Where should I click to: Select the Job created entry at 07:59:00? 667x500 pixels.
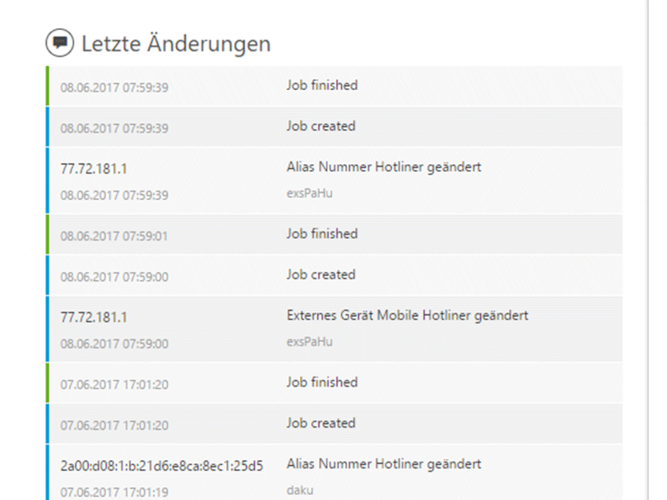pos(334,275)
